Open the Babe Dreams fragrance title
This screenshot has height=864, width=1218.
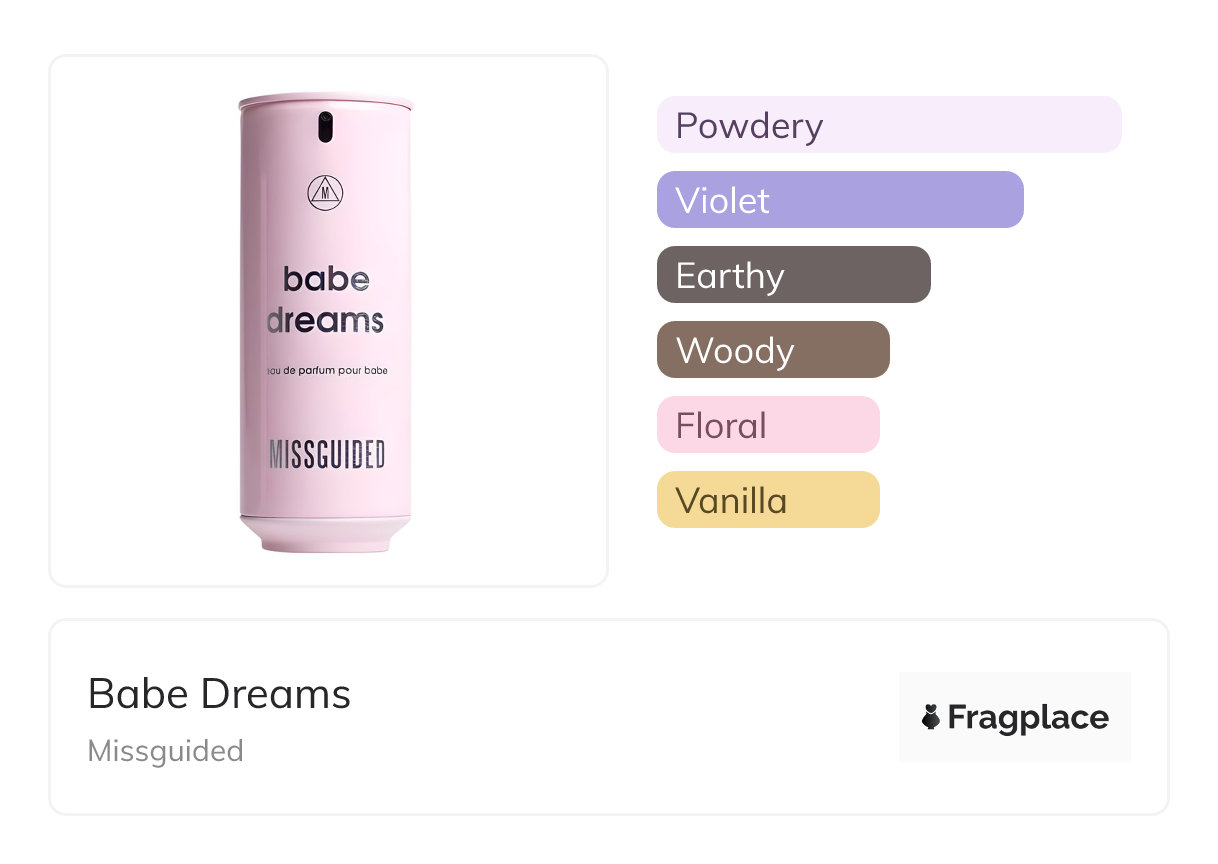(x=219, y=694)
